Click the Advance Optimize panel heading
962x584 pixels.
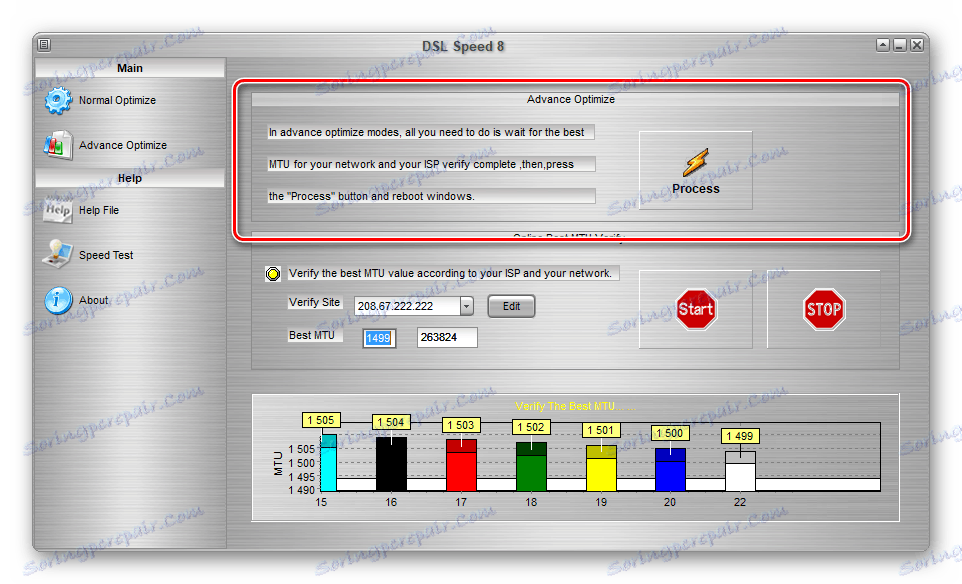[571, 99]
